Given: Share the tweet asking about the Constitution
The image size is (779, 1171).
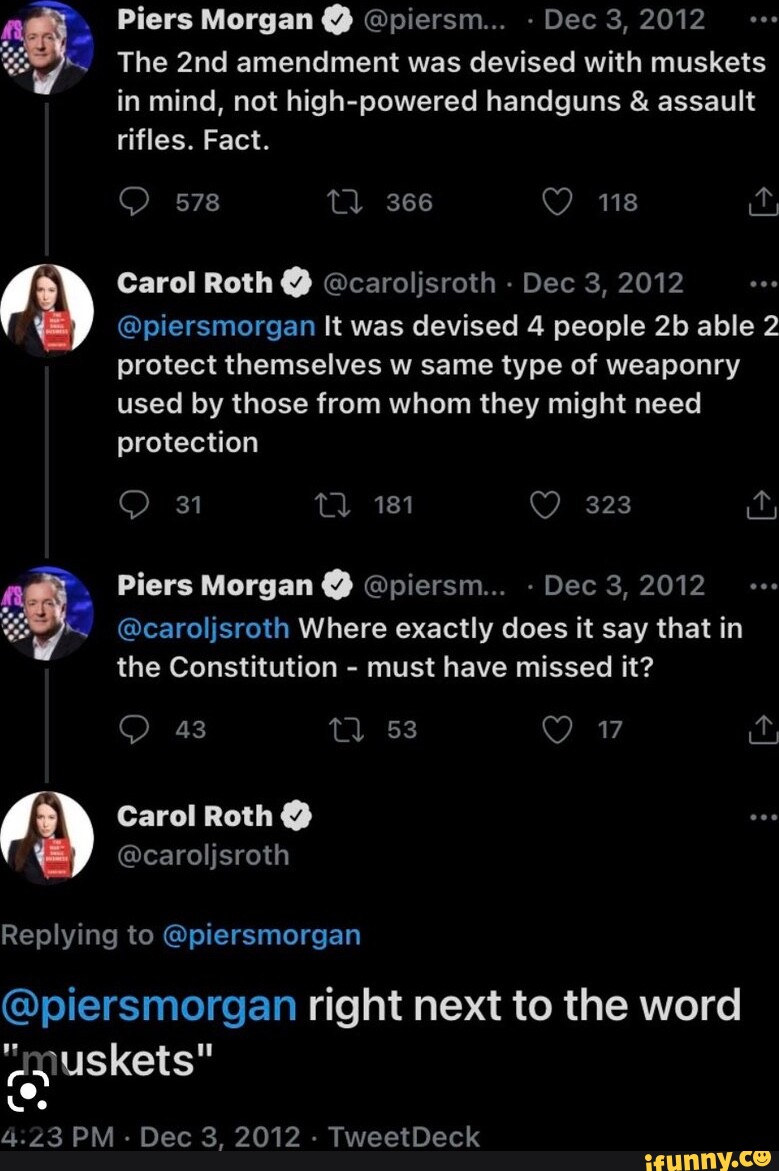Looking at the screenshot, I should point(762,731).
